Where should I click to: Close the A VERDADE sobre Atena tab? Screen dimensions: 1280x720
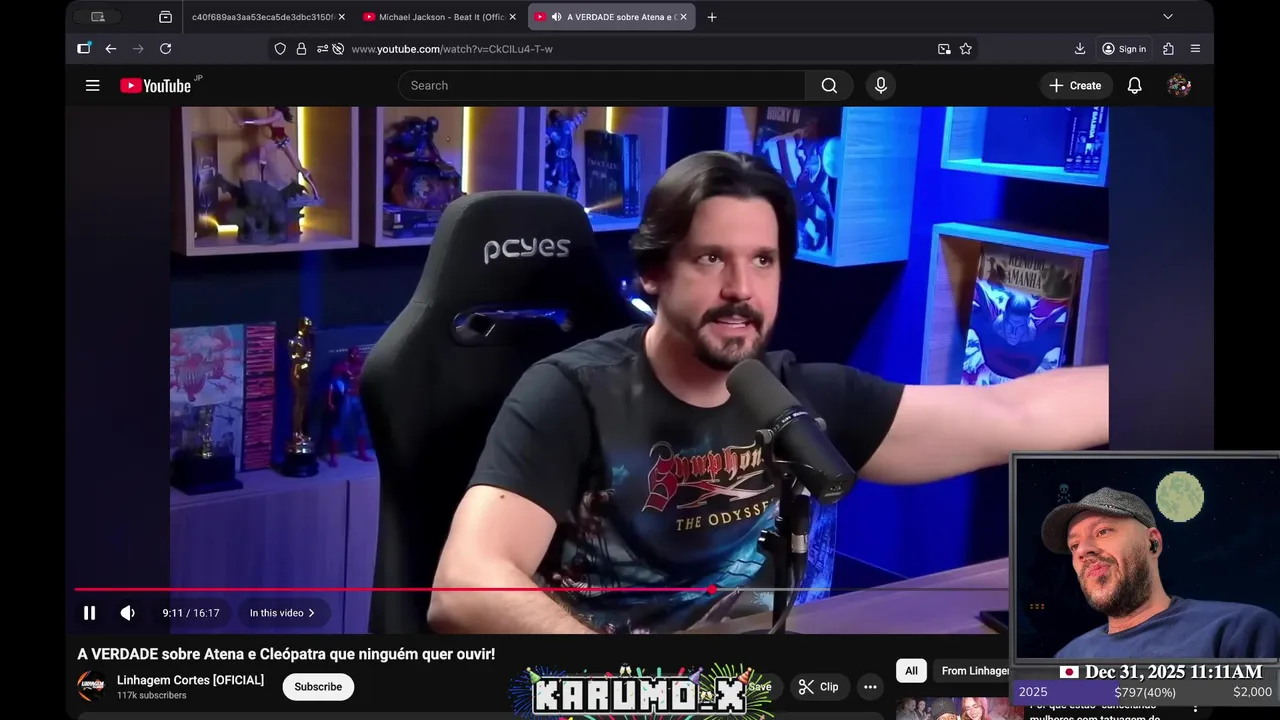coord(683,17)
